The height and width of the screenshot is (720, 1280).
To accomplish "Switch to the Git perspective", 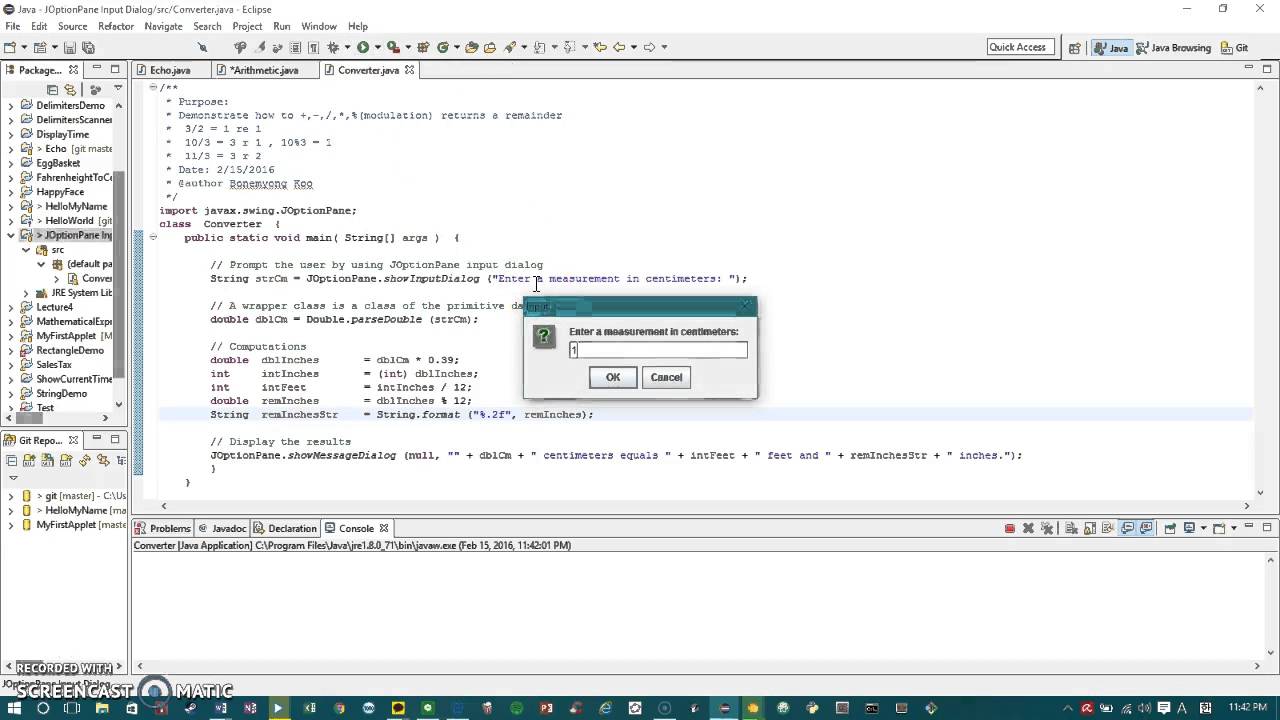I will pos(1234,48).
